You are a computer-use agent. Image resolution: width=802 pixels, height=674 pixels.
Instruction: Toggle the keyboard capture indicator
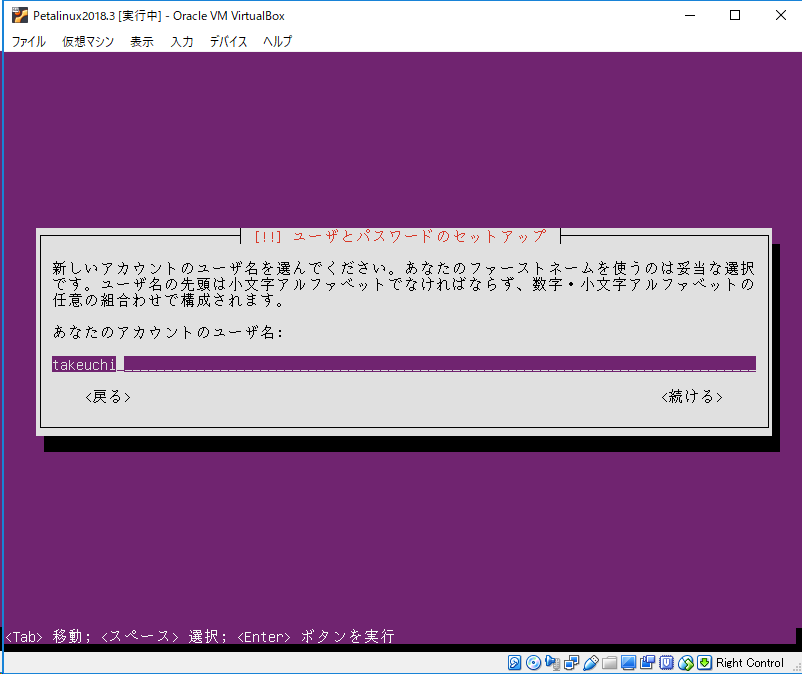tap(703, 662)
